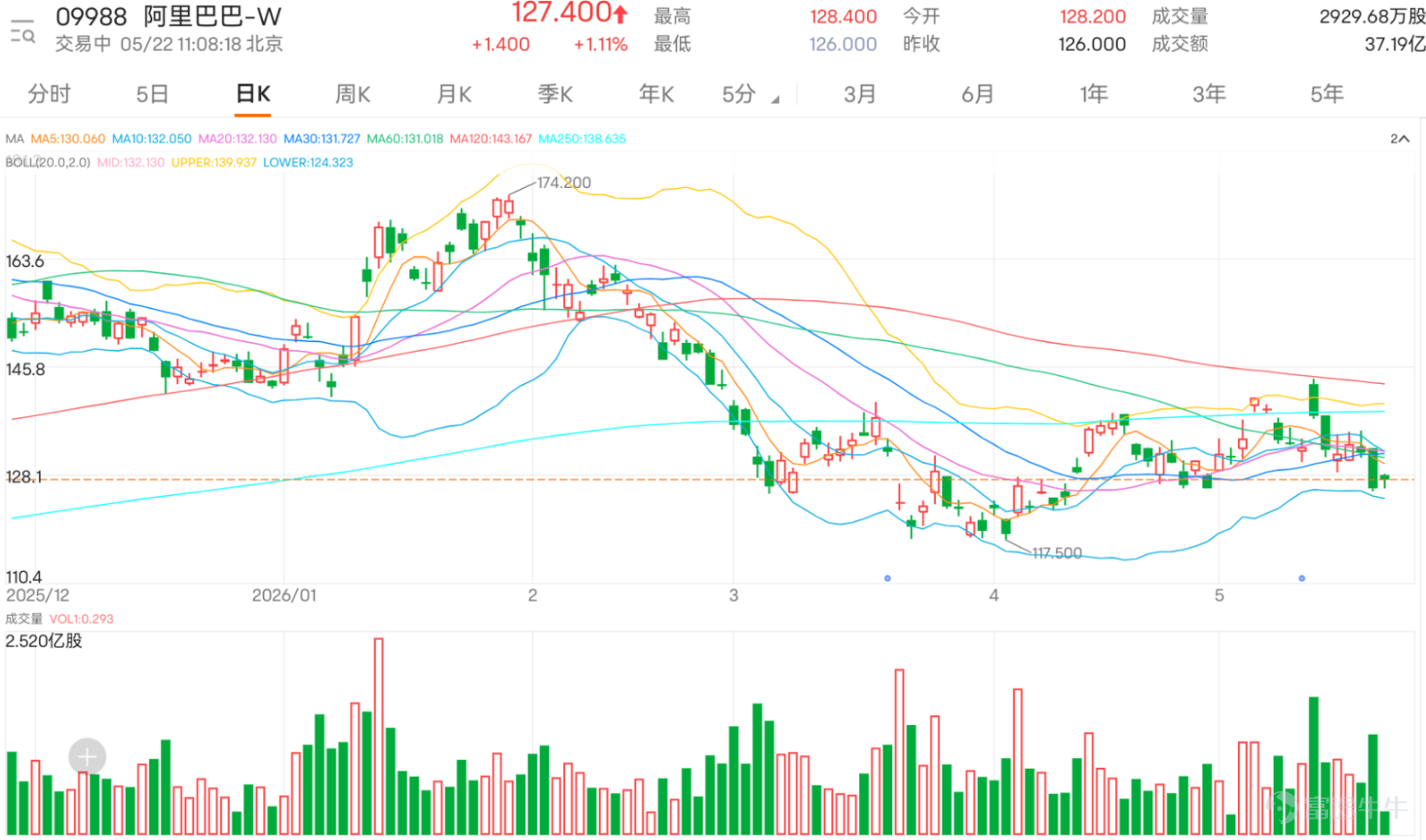
Task: Select the 日K chart tab
Action: pos(253,94)
